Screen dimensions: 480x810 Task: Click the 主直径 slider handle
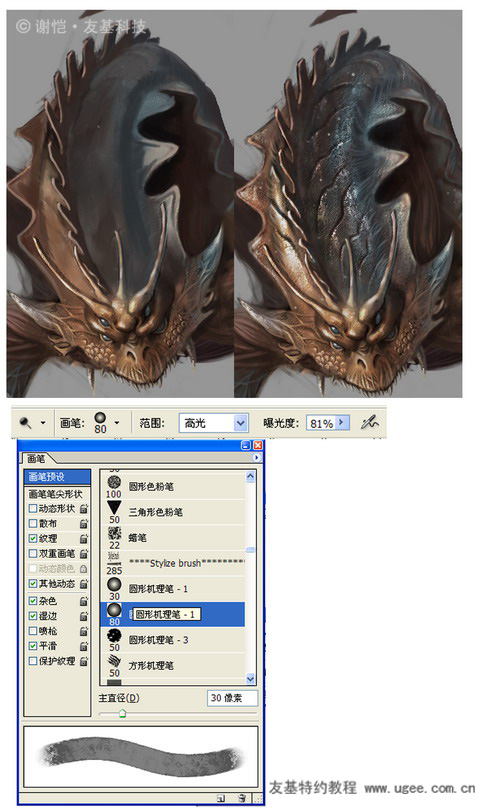coord(122,714)
